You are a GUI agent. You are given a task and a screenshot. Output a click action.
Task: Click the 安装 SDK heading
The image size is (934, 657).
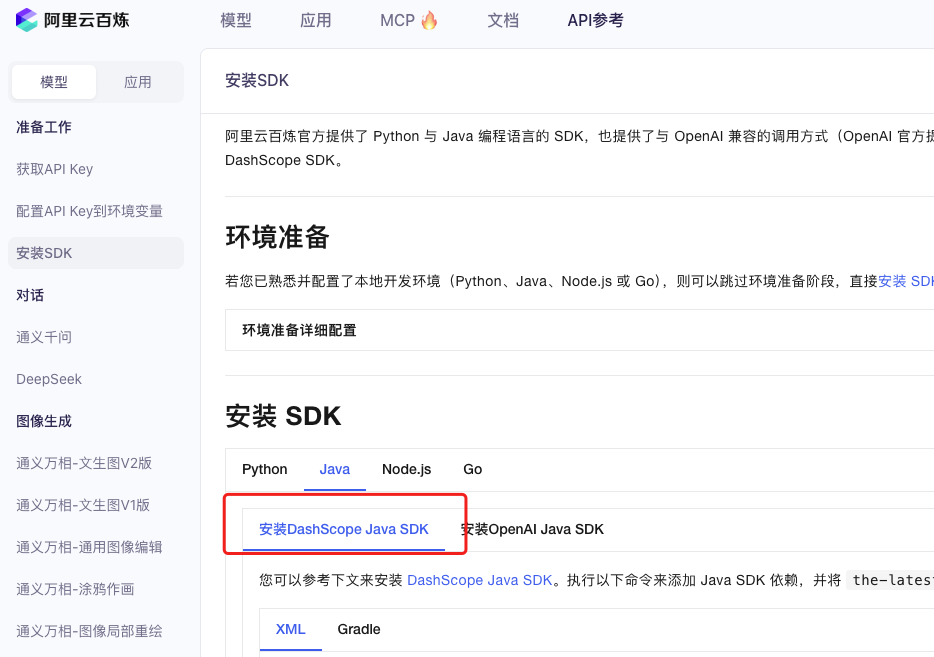coord(283,416)
